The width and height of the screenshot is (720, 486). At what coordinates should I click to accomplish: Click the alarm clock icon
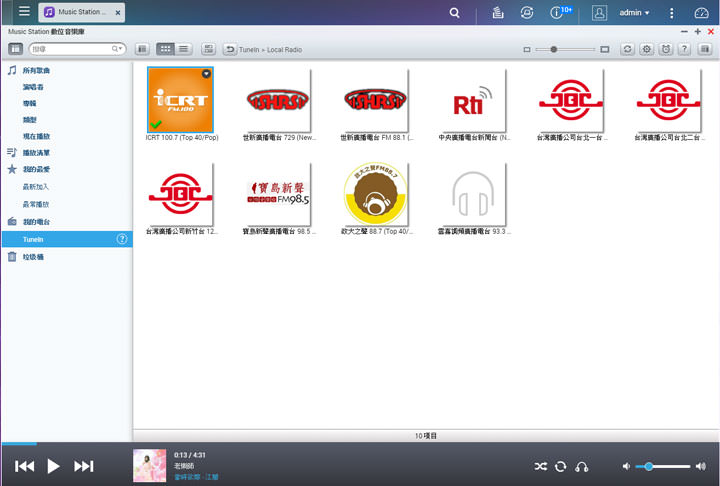[x=666, y=49]
